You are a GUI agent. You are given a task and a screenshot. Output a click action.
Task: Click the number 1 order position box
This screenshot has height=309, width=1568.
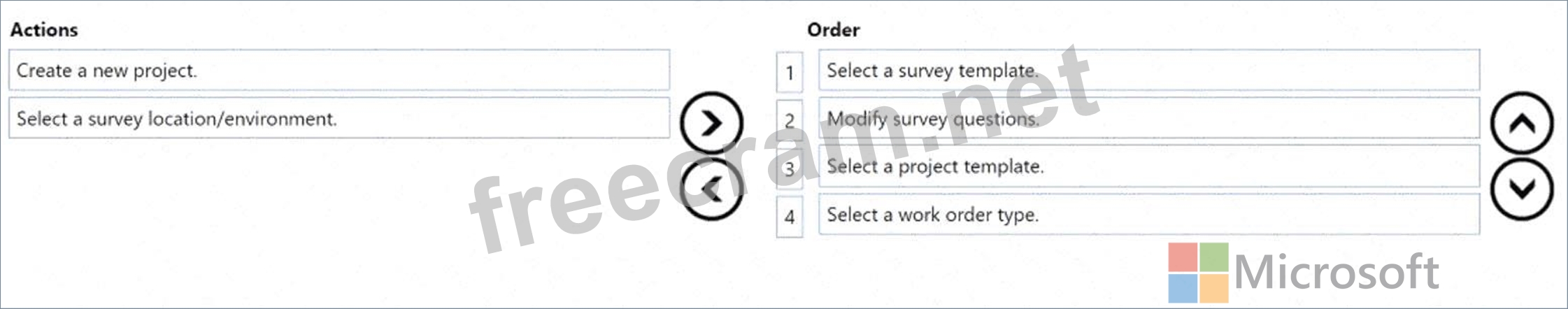point(790,73)
